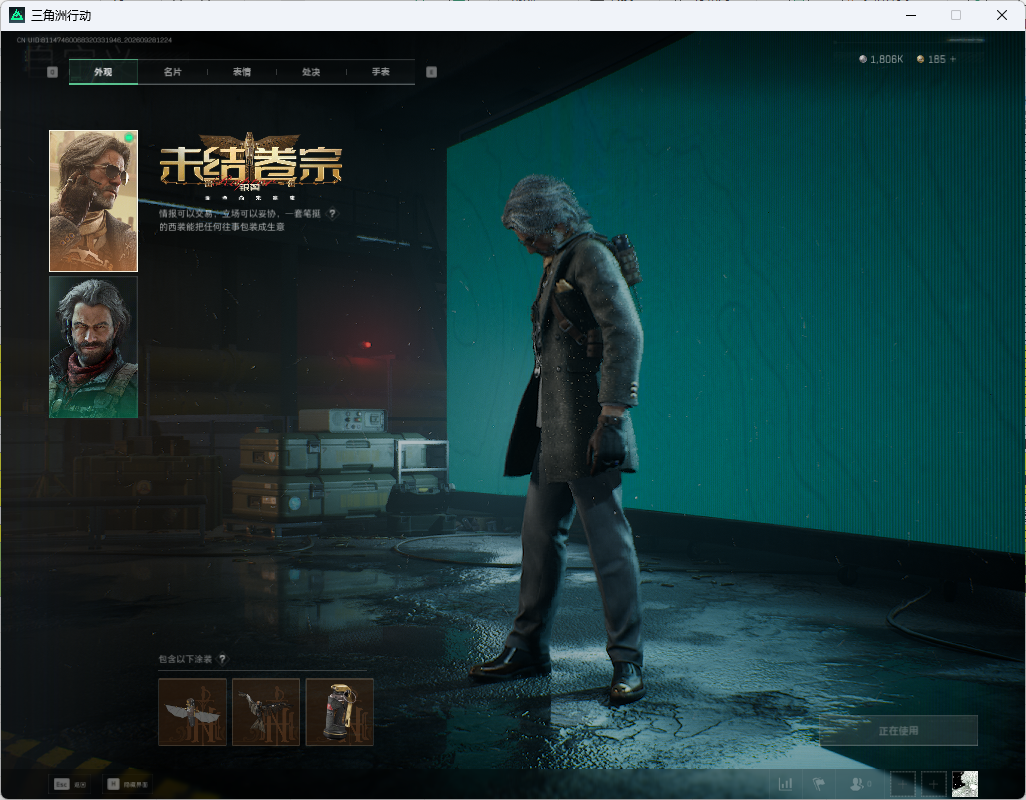Open the 手表 tab

380,72
